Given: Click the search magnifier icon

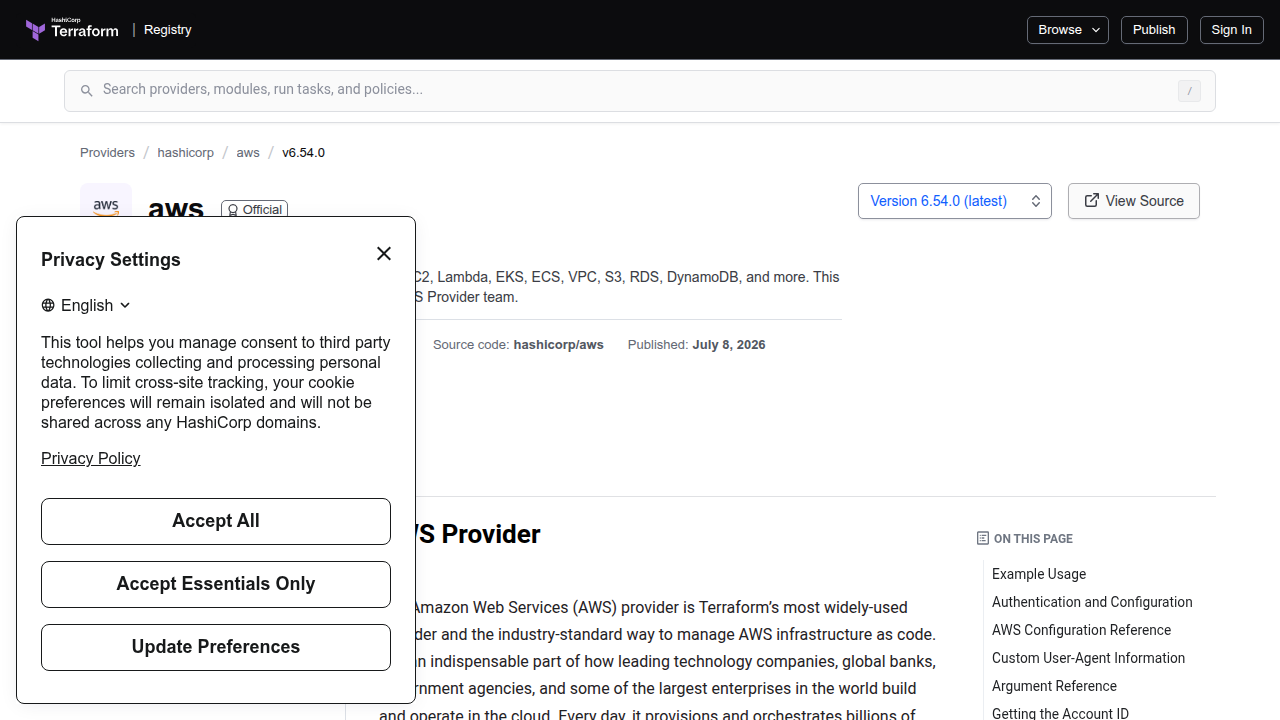Looking at the screenshot, I should pos(87,91).
